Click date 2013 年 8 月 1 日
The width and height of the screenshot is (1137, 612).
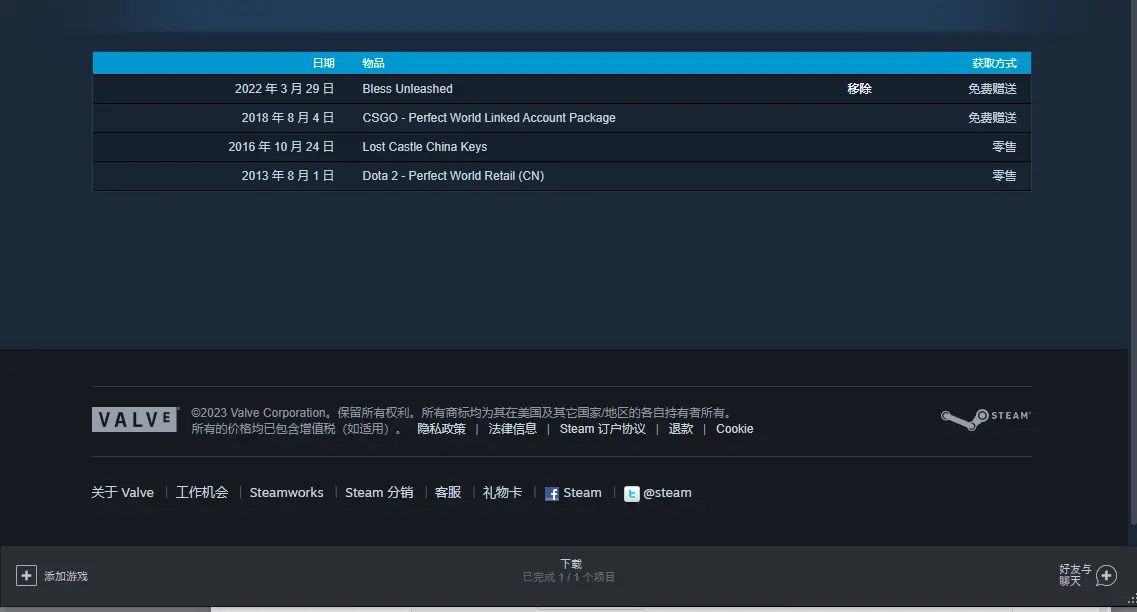(x=288, y=175)
